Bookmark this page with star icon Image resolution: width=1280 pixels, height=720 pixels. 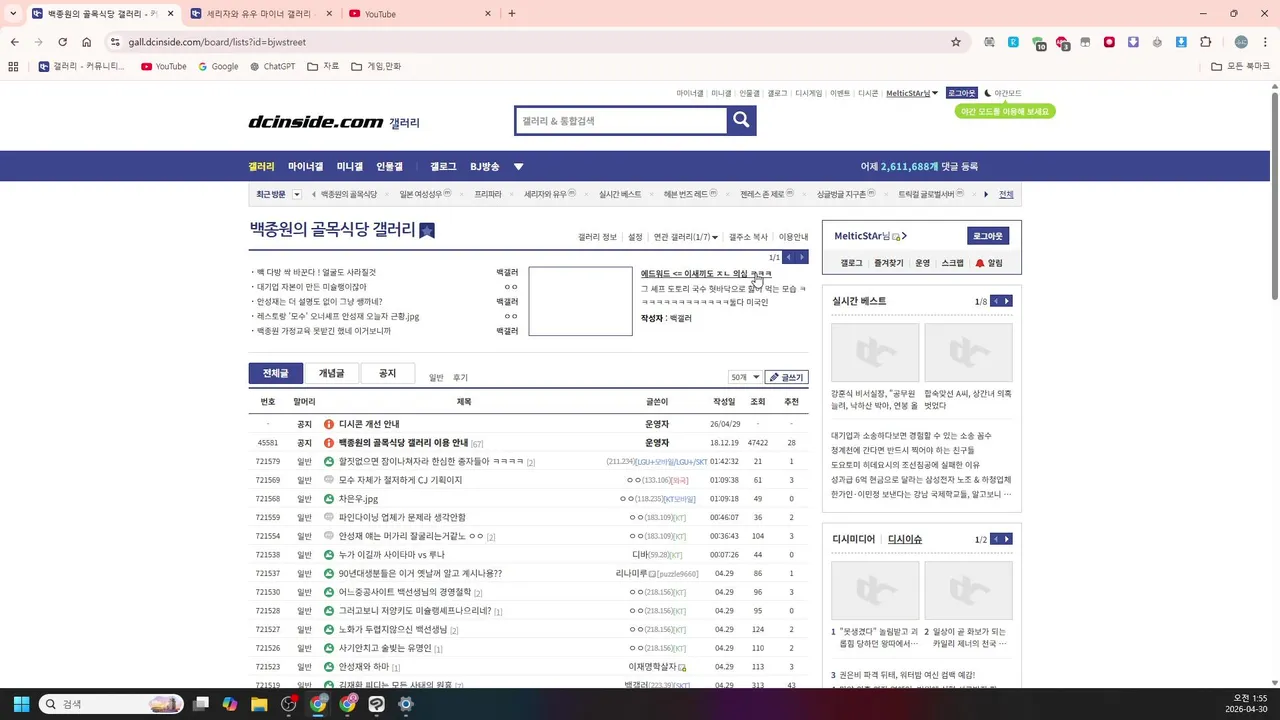(x=956, y=42)
